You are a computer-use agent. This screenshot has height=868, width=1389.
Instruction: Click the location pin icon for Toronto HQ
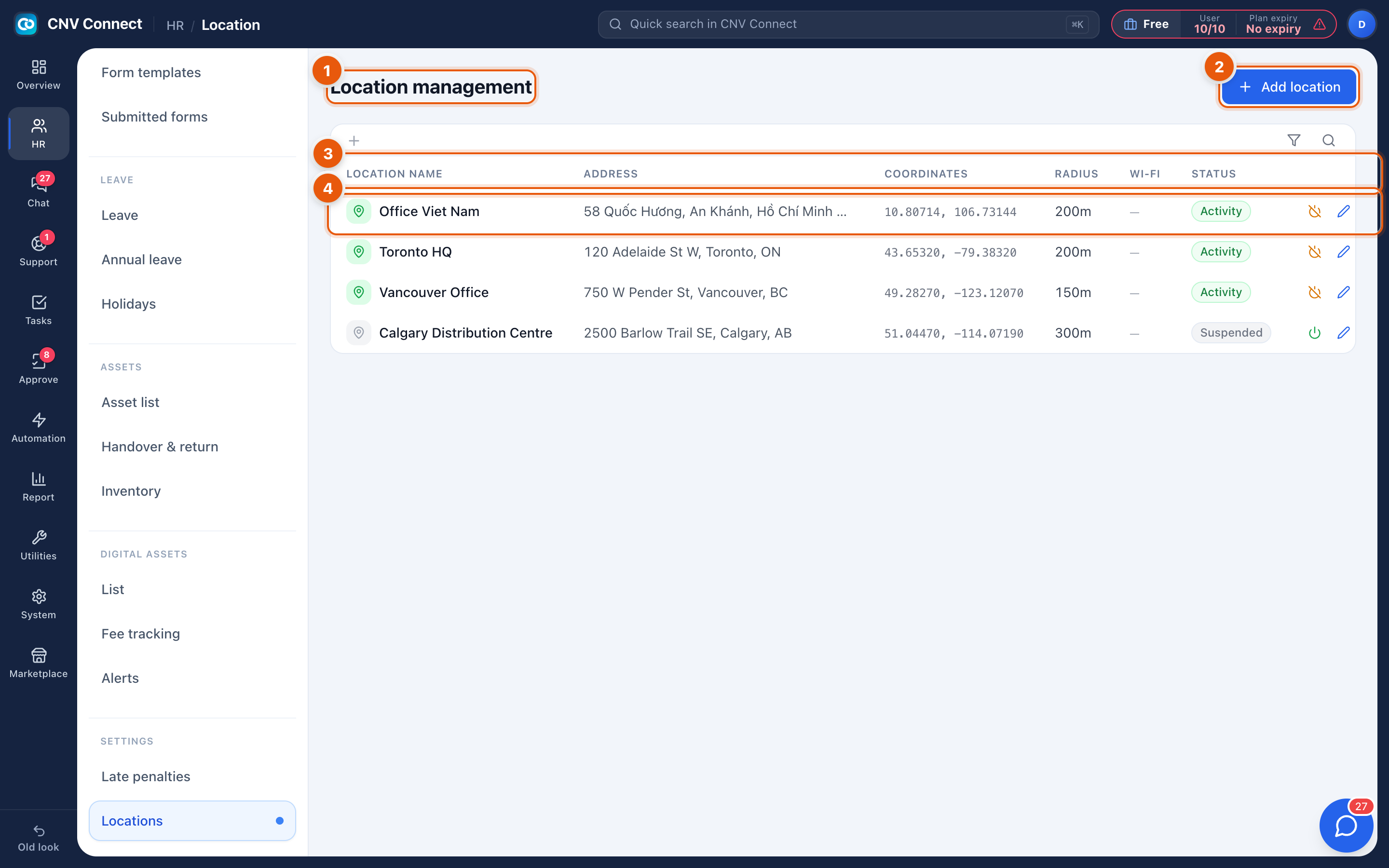pyautogui.click(x=359, y=252)
